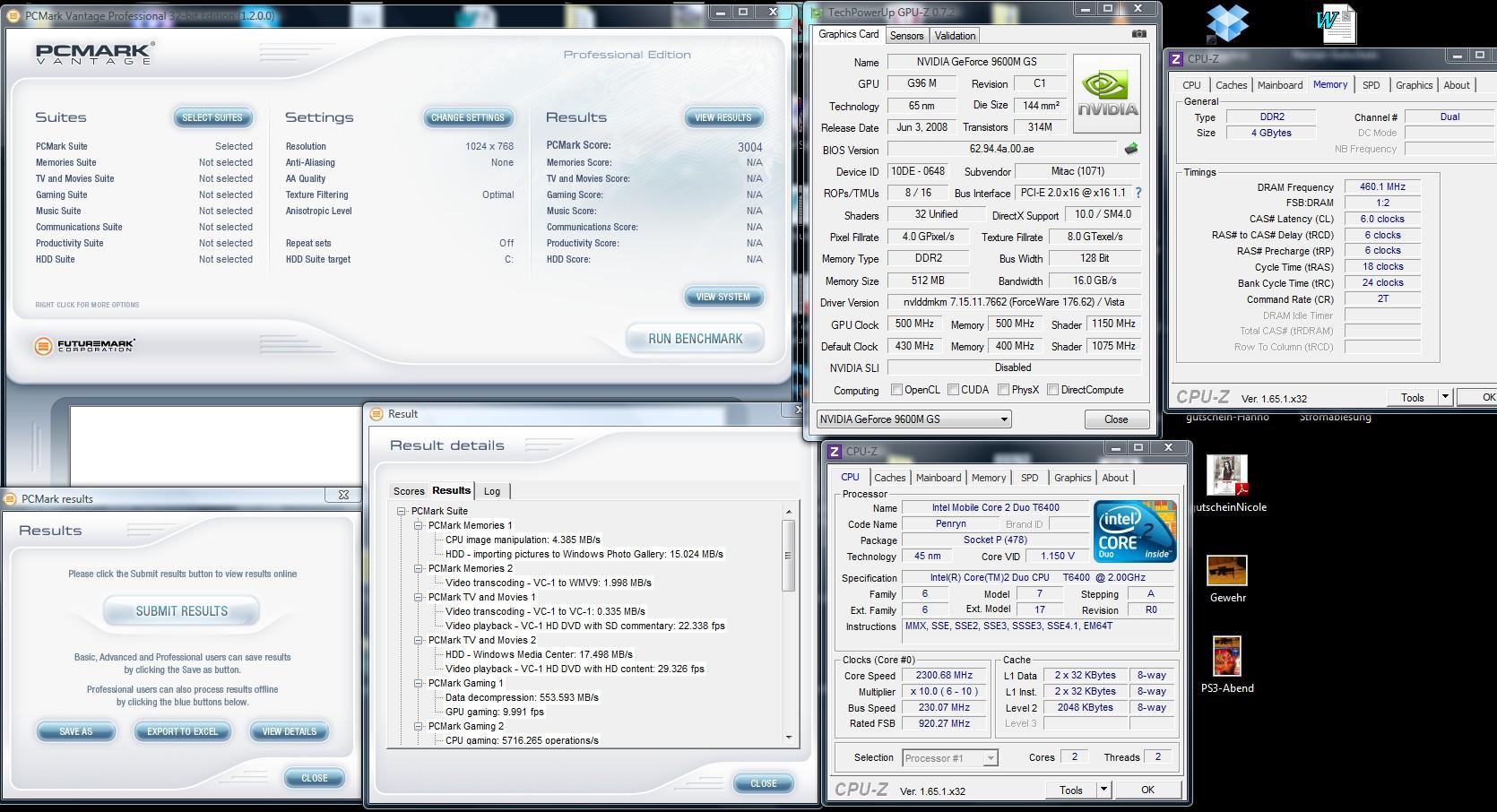1497x812 pixels.
Task: Collapse the PCMark Memories 1 node
Action: [x=418, y=525]
